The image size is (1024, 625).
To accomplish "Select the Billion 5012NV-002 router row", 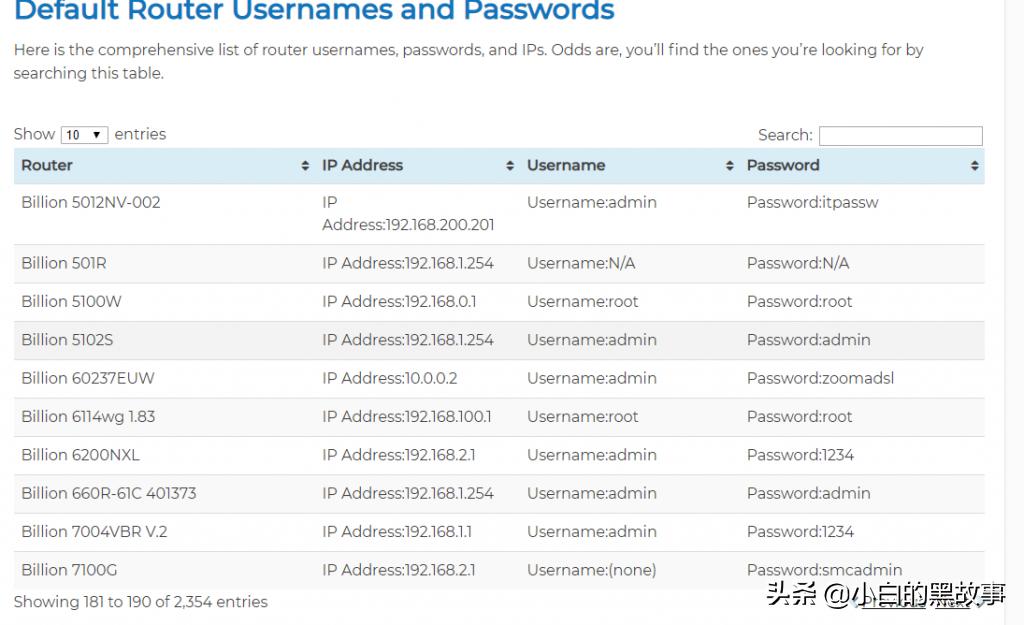I will (91, 202).
